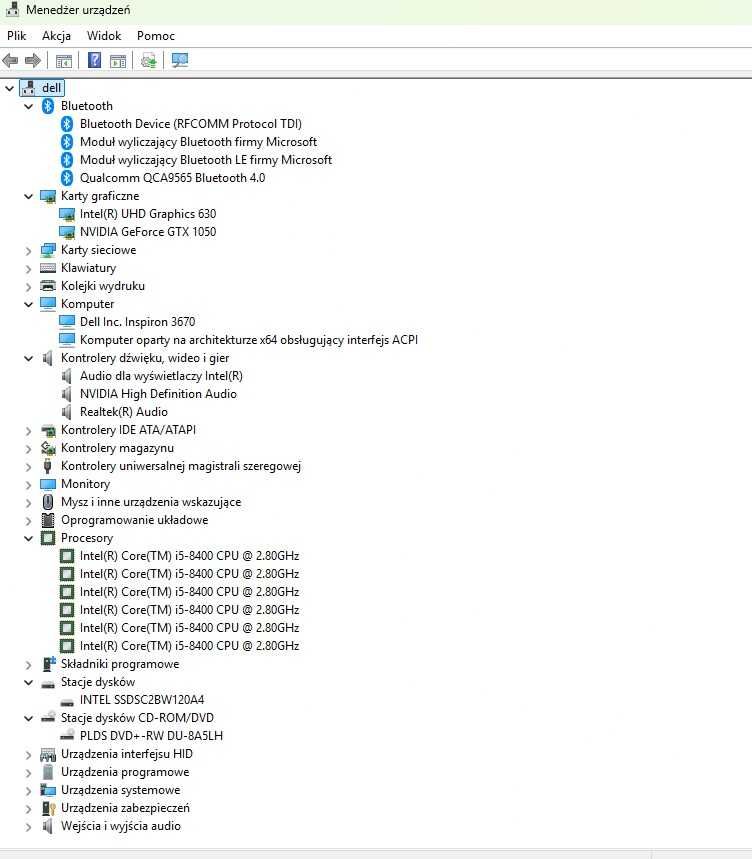Collapse the Stacje dysków CD-ROM/DVD category
Image resolution: width=752 pixels, height=859 pixels.
28,718
